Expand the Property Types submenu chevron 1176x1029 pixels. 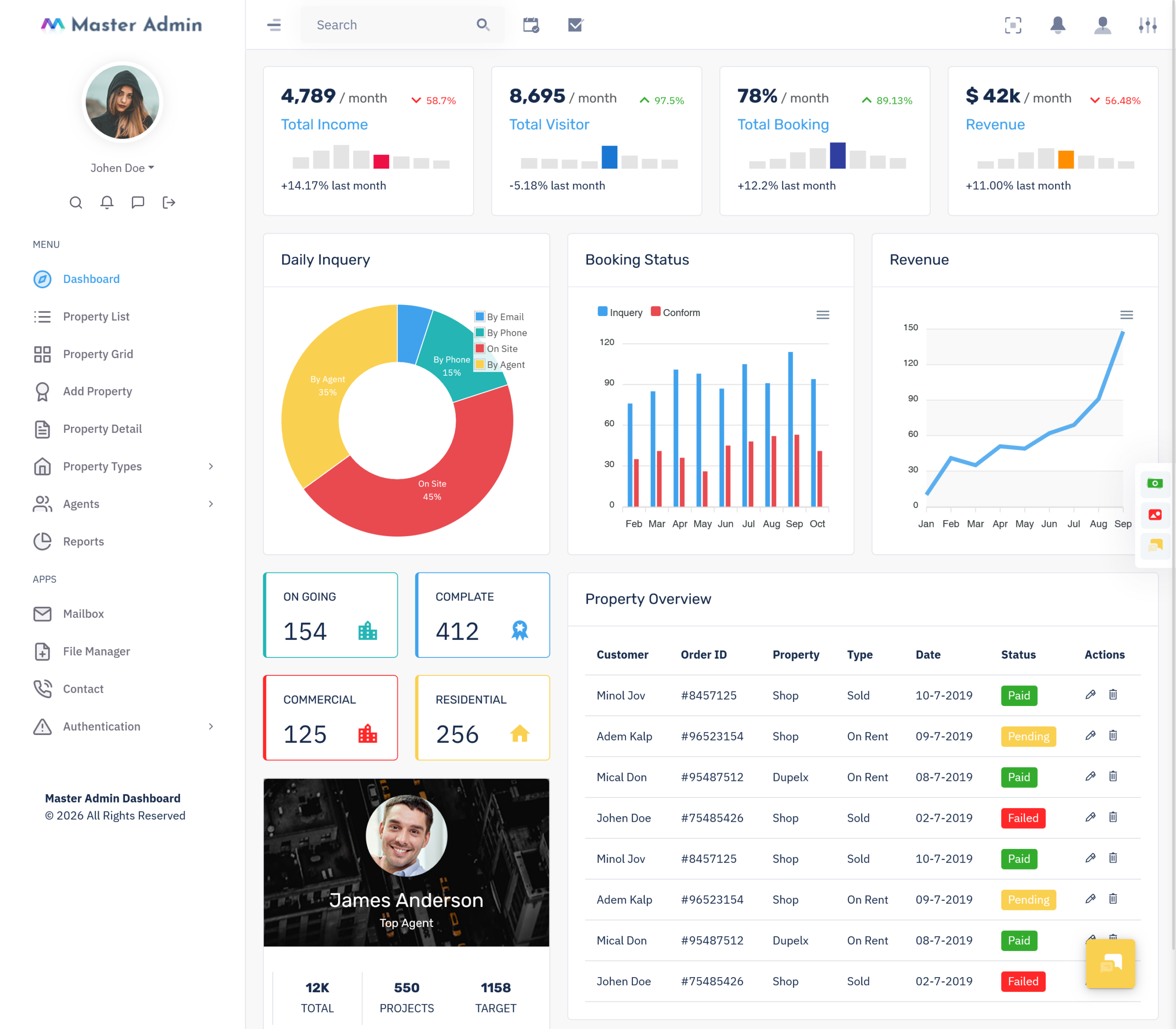(211, 466)
